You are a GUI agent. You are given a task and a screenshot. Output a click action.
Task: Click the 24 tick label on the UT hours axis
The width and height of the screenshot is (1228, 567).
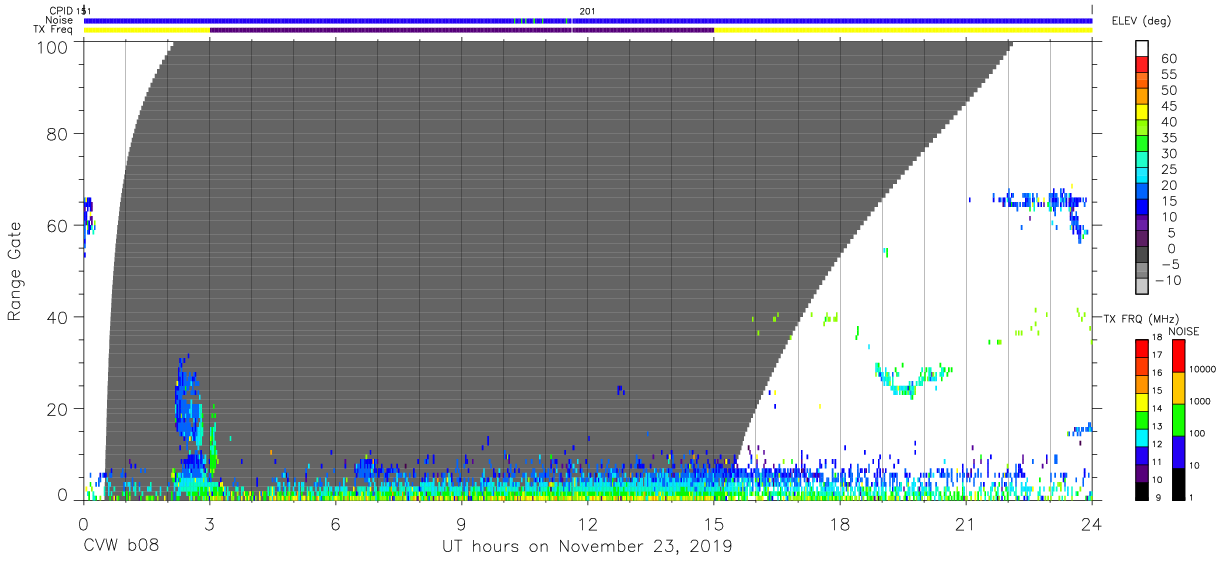1092,523
